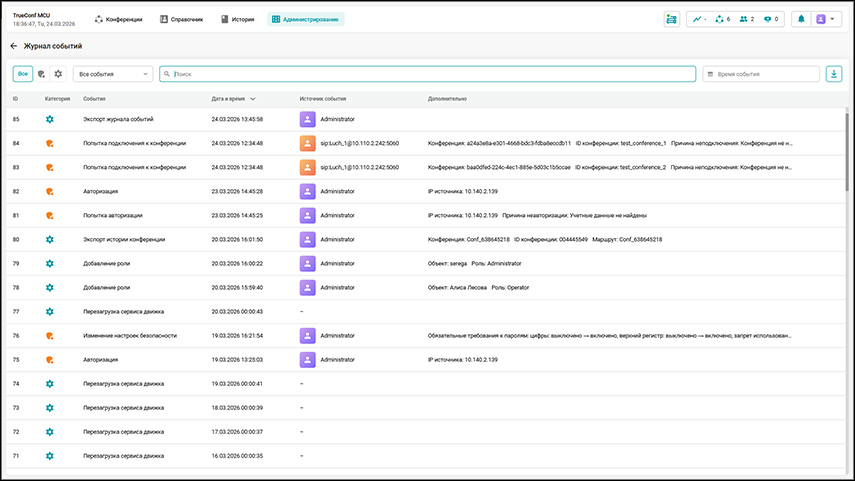Click the server status icon in header
Image resolution: width=855 pixels, height=481 pixels.
click(671, 19)
